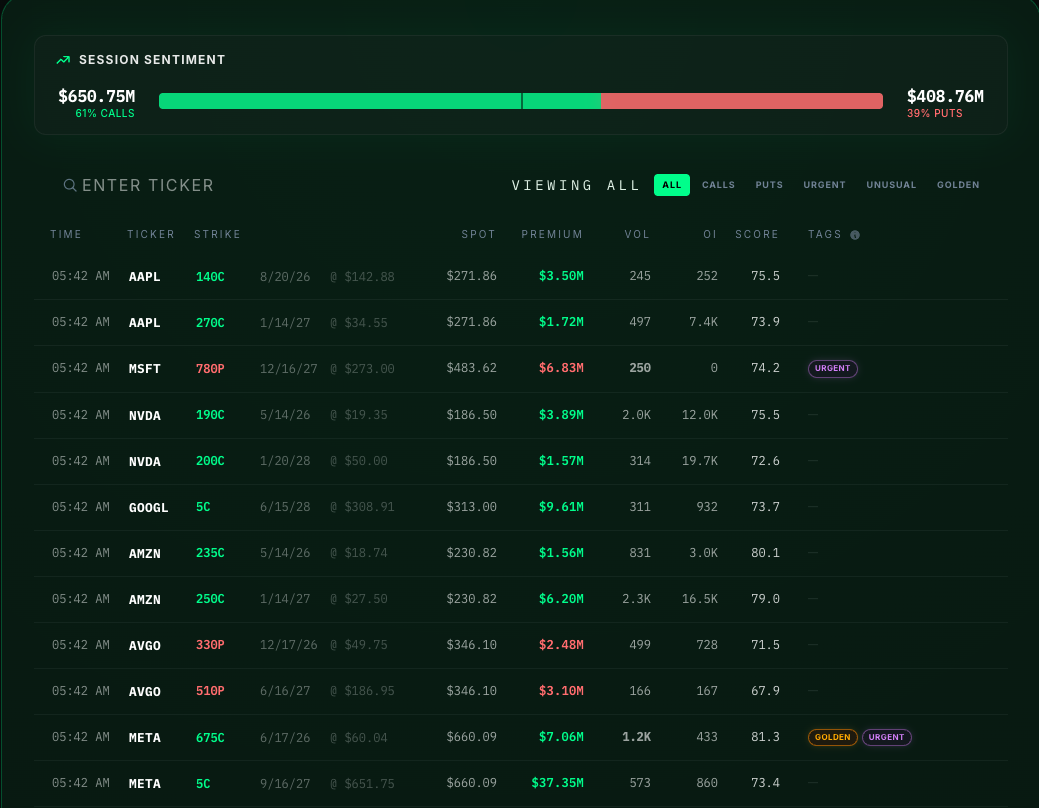Image resolution: width=1039 pixels, height=808 pixels.
Task: Sort by the VOL column header
Action: (x=637, y=234)
